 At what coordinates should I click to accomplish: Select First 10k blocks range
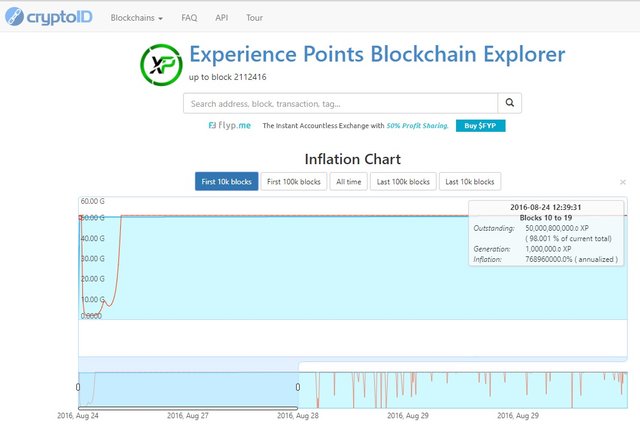click(x=226, y=182)
